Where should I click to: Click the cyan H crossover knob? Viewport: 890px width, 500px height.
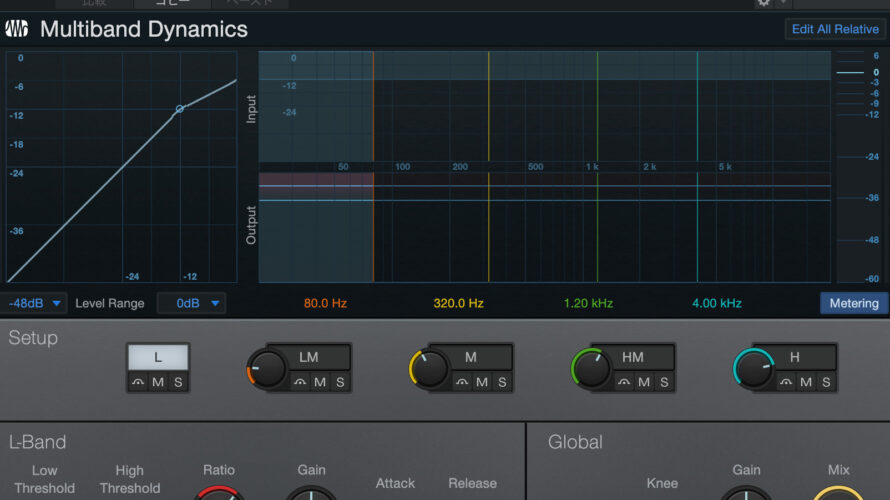[x=753, y=369]
